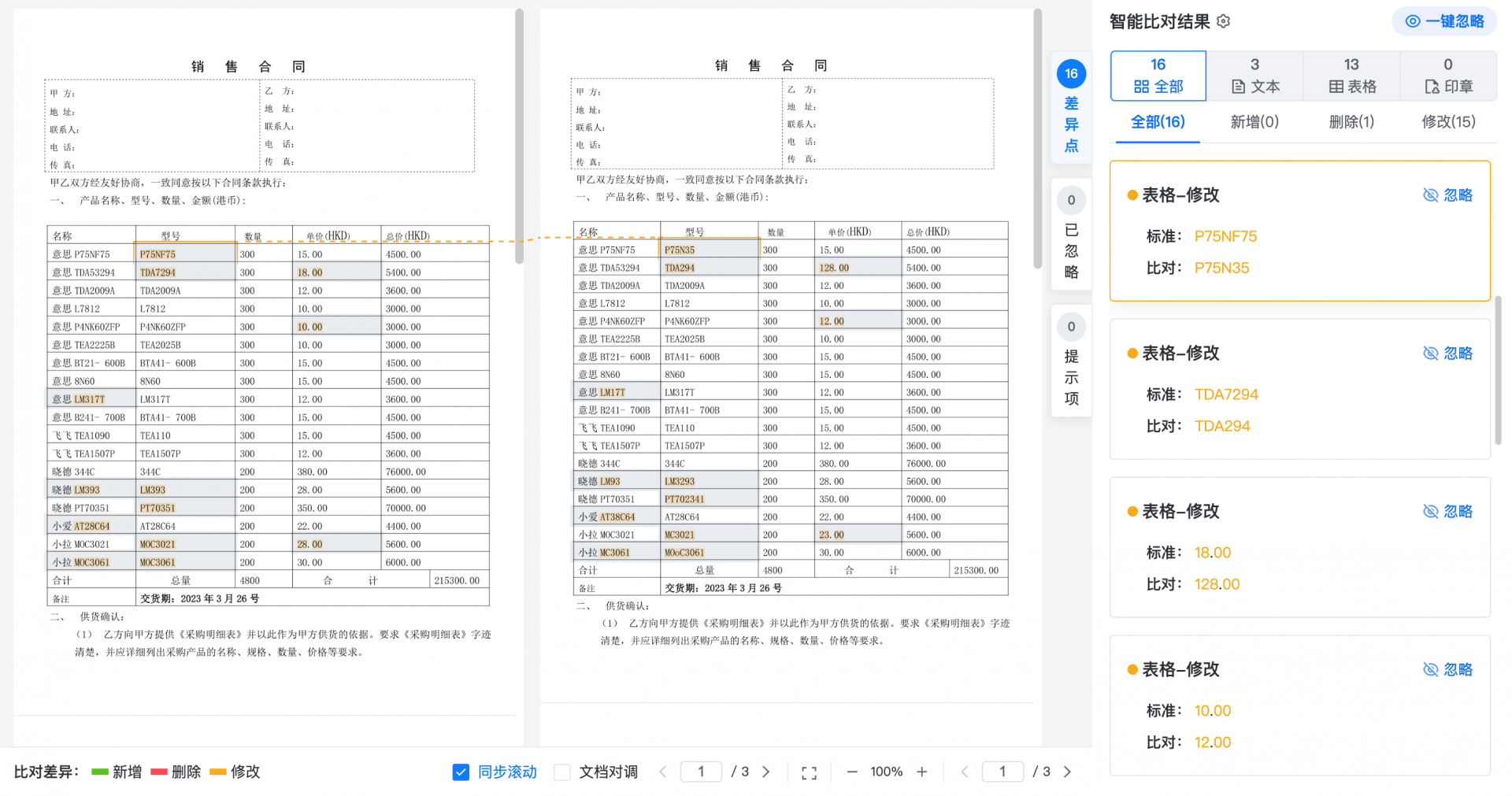Go to previous page in left document

(663, 772)
